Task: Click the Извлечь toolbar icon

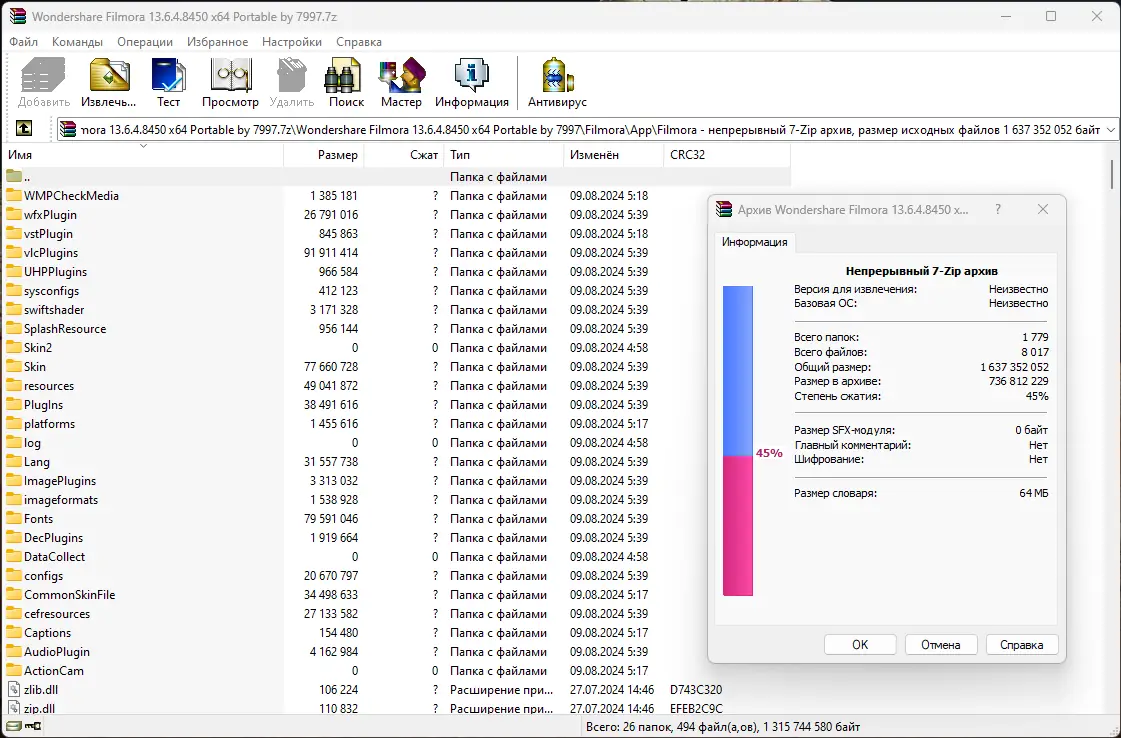Action: tap(109, 76)
